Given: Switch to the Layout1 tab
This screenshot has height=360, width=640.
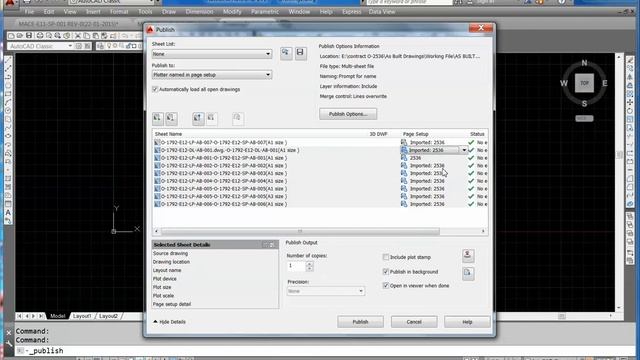Looking at the screenshot, I should click(x=82, y=316).
